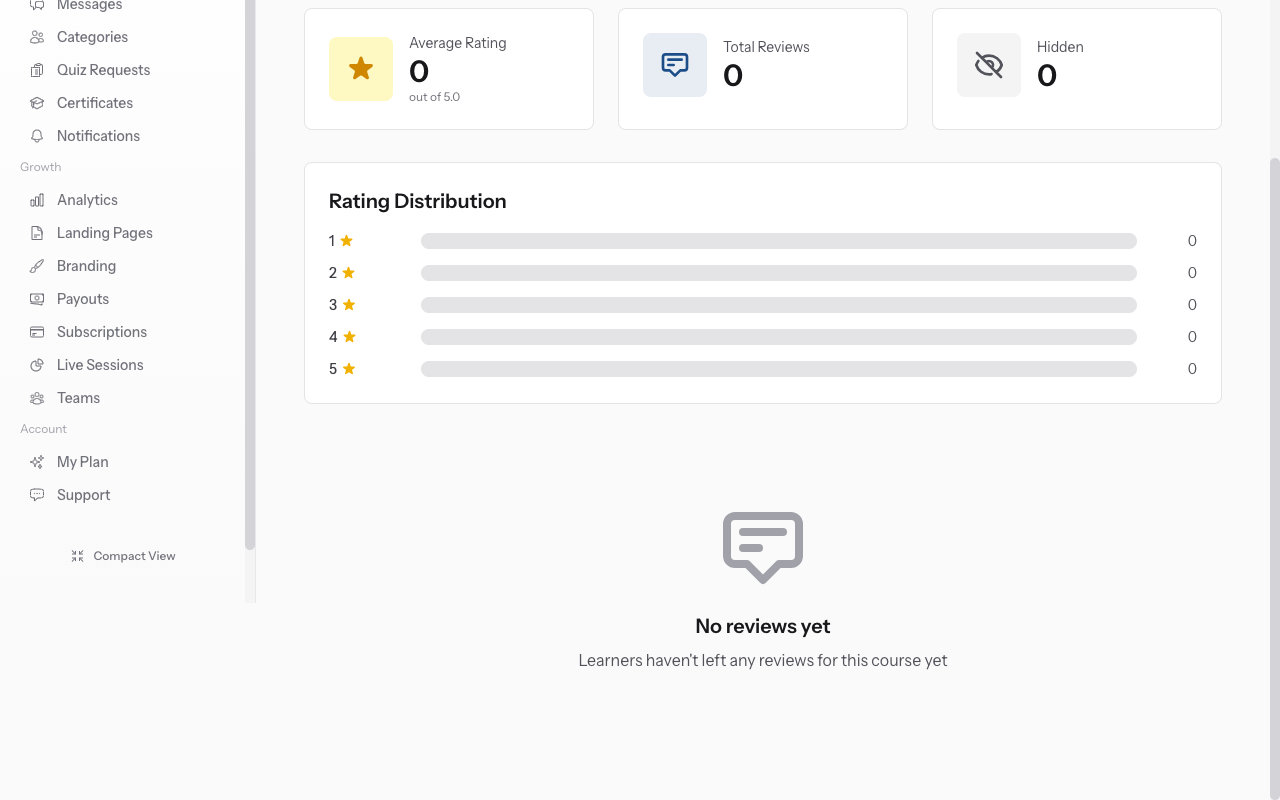Click the Certificates ribbon icon
Viewport: 1280px width, 800px height.
pos(36,102)
